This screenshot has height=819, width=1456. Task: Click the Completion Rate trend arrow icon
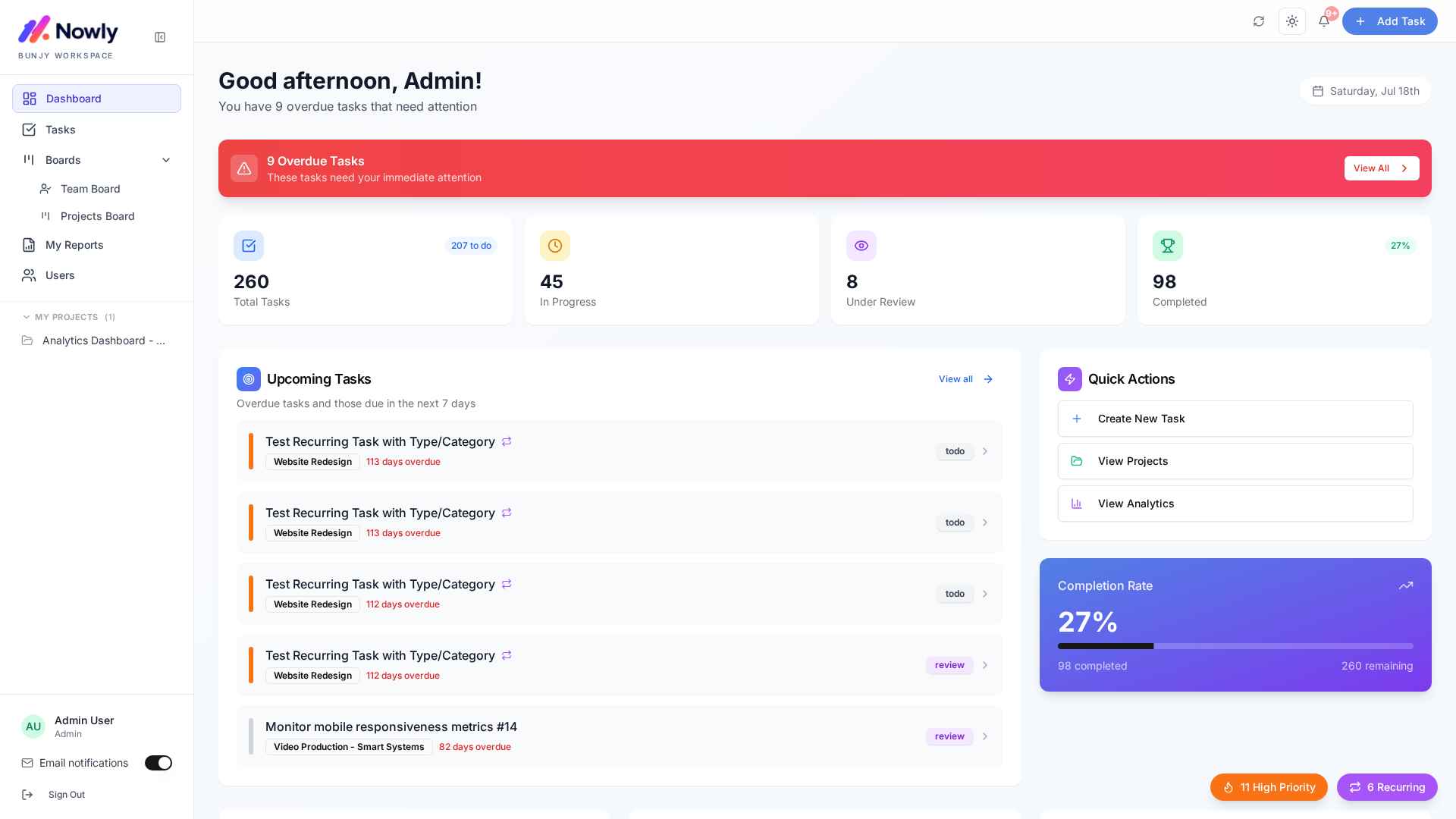(1406, 585)
